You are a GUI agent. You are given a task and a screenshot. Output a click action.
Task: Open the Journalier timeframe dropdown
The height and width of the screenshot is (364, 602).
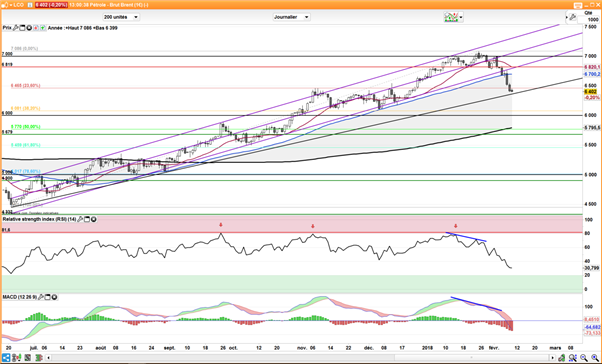coord(291,17)
